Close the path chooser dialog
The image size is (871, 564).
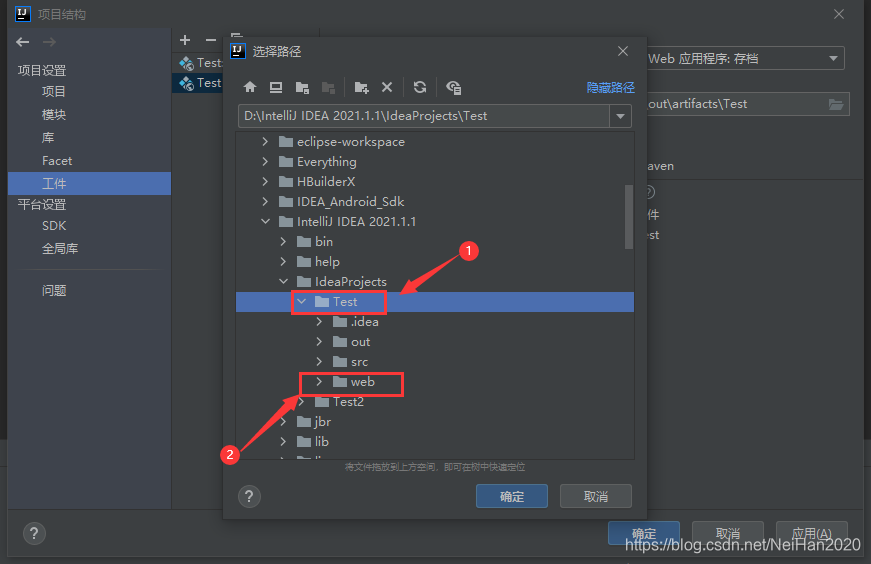click(x=623, y=51)
